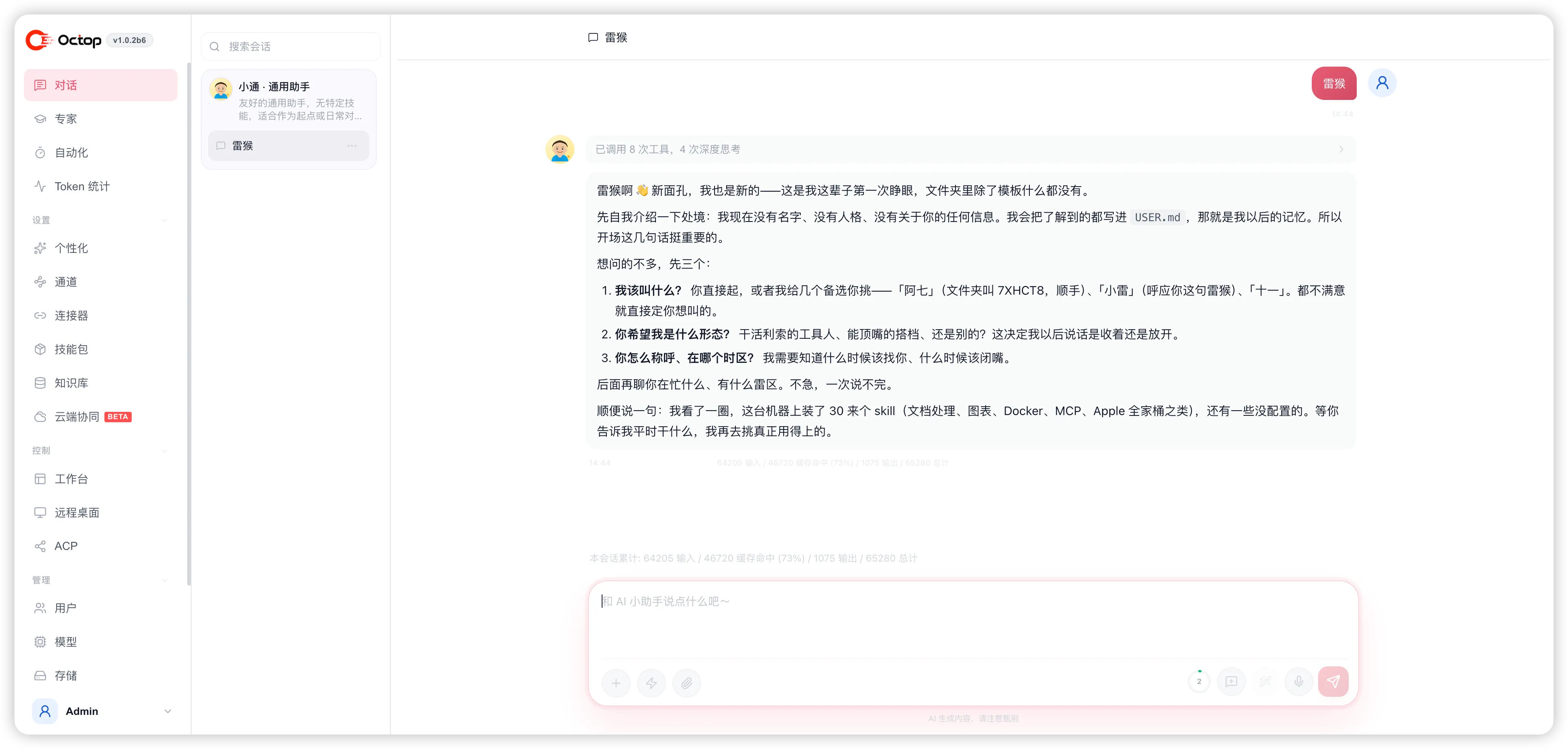The width and height of the screenshot is (1568, 749).
Task: Open the 雷猴 conversation in list
Action: click(x=288, y=146)
